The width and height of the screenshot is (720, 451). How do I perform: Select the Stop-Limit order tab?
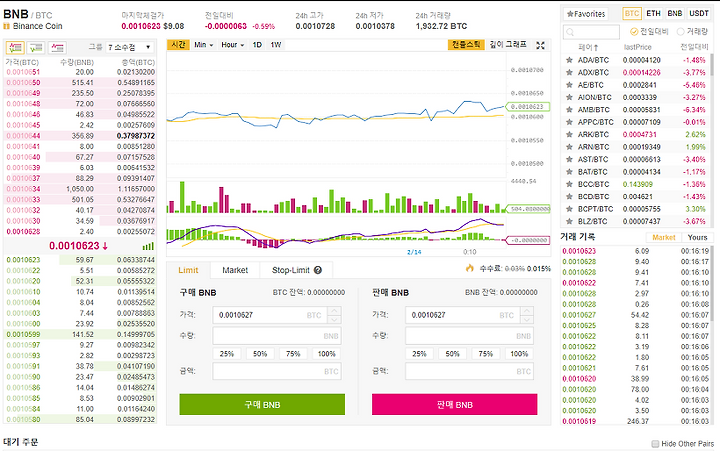click(296, 270)
